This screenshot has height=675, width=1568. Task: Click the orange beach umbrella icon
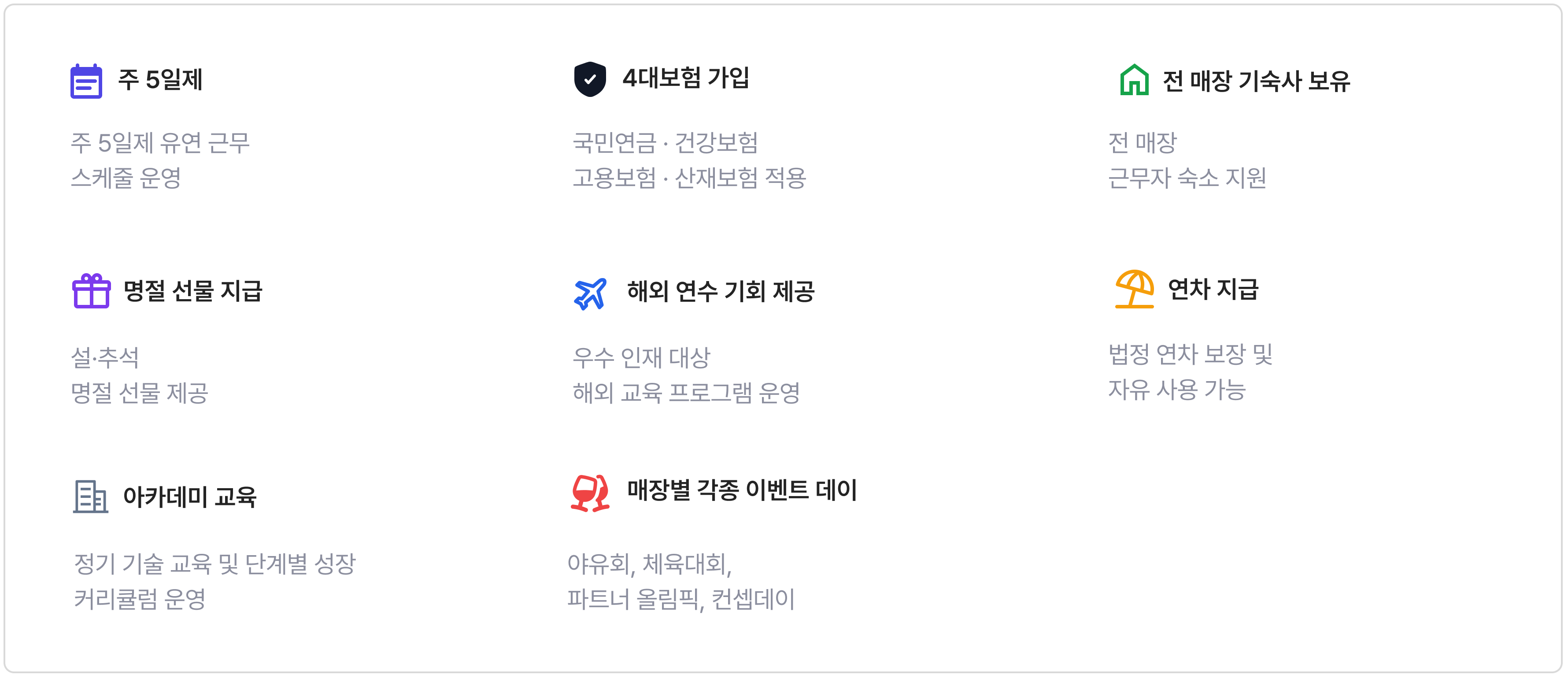pyautogui.click(x=1134, y=289)
